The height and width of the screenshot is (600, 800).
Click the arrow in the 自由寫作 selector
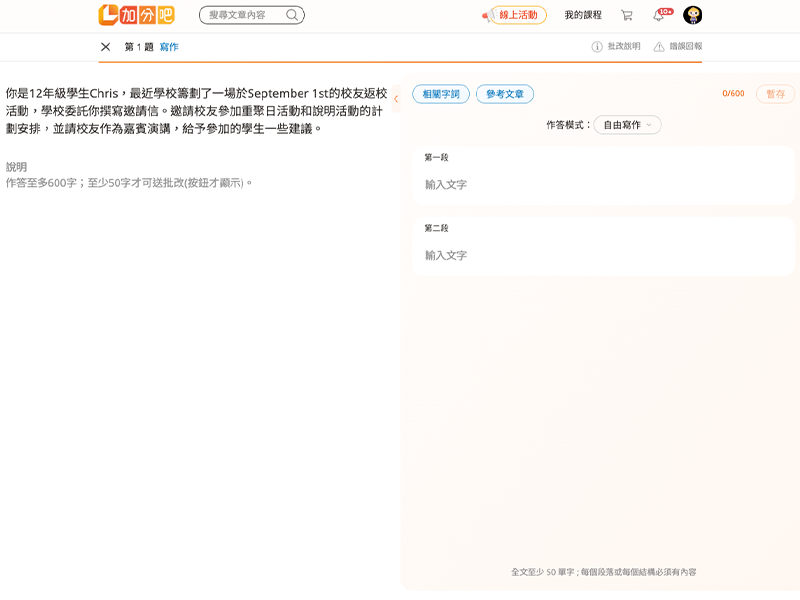click(x=649, y=125)
